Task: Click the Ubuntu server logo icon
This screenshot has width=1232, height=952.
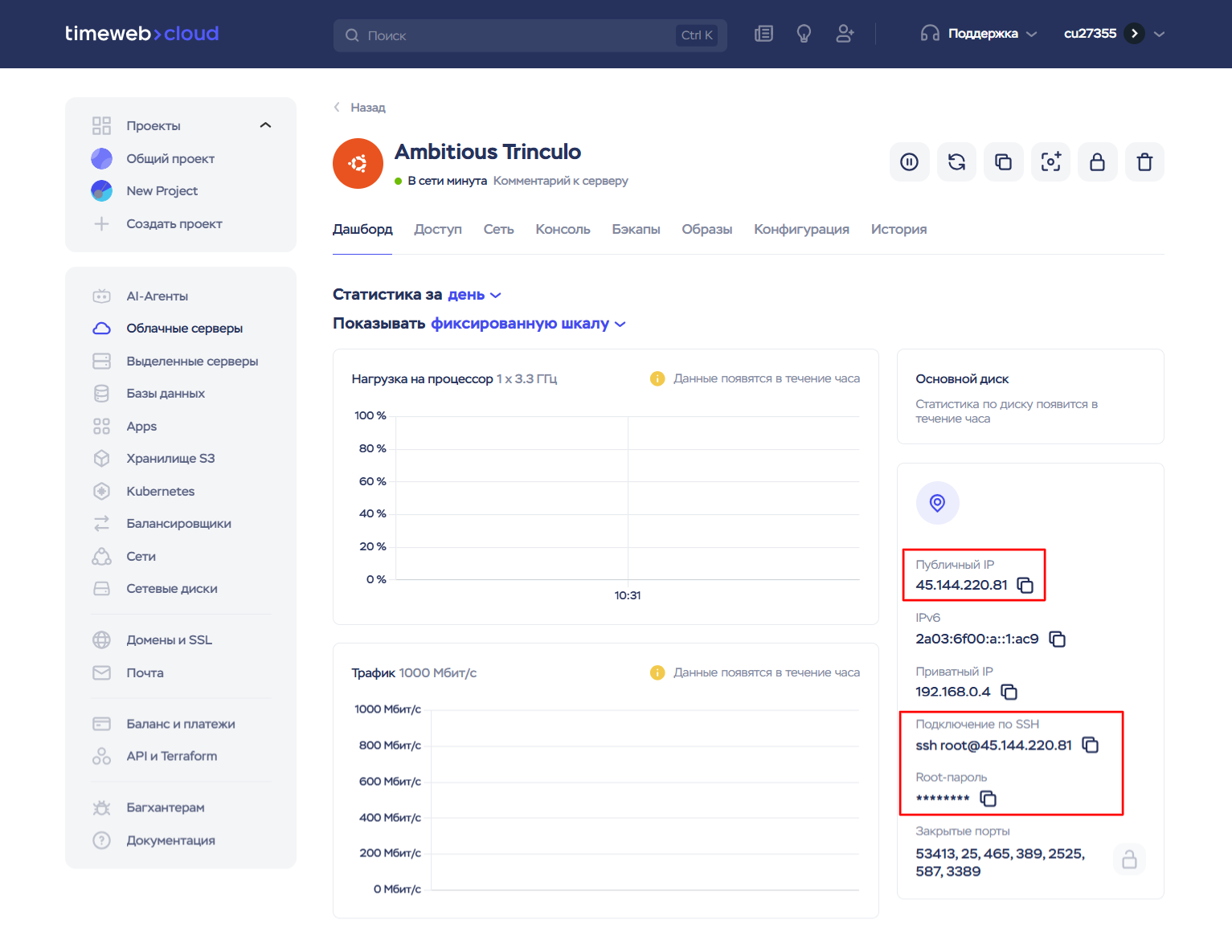Action: coord(358,163)
